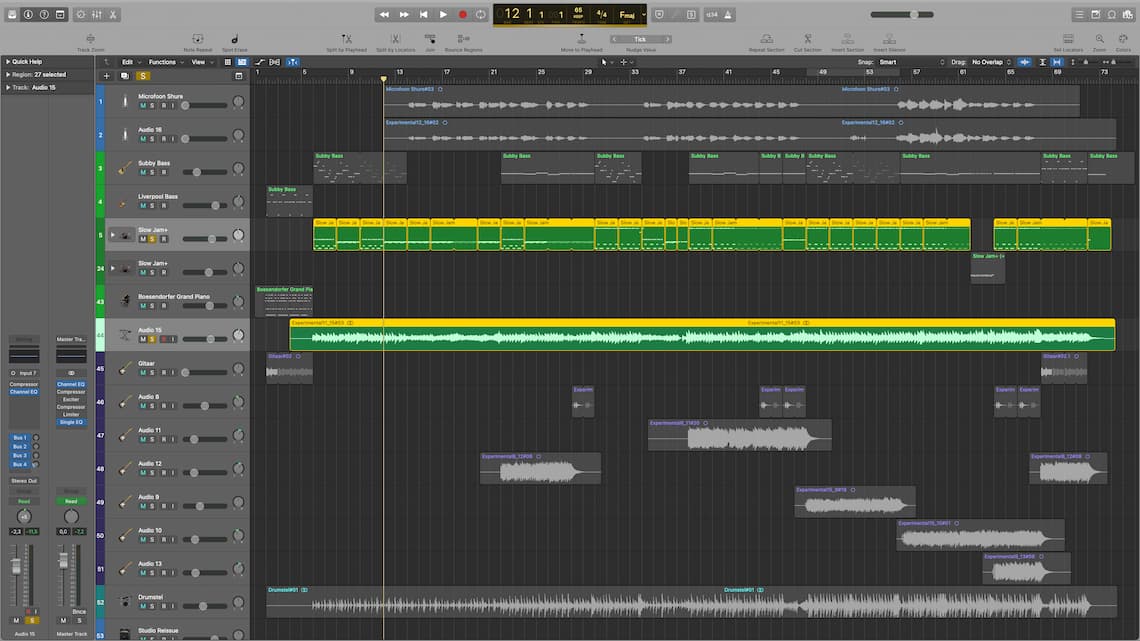The width and height of the screenshot is (1140, 641).
Task: Open the Library panel icon
Action: point(12,15)
